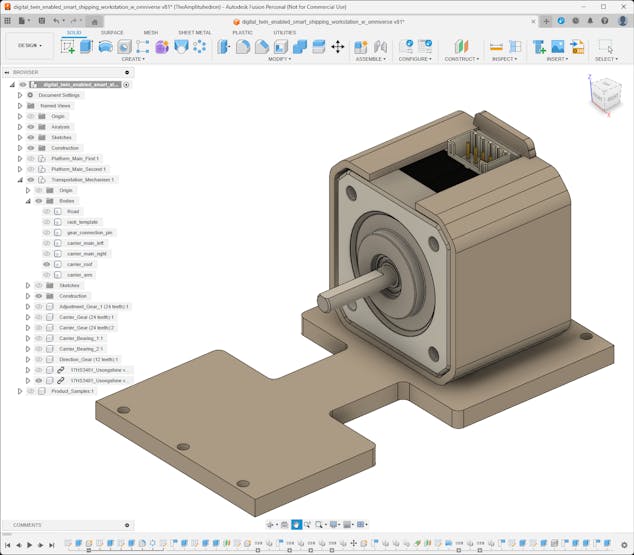634x555 pixels.
Task: Select the gear_connection_pin body in browser
Action: click(90, 232)
